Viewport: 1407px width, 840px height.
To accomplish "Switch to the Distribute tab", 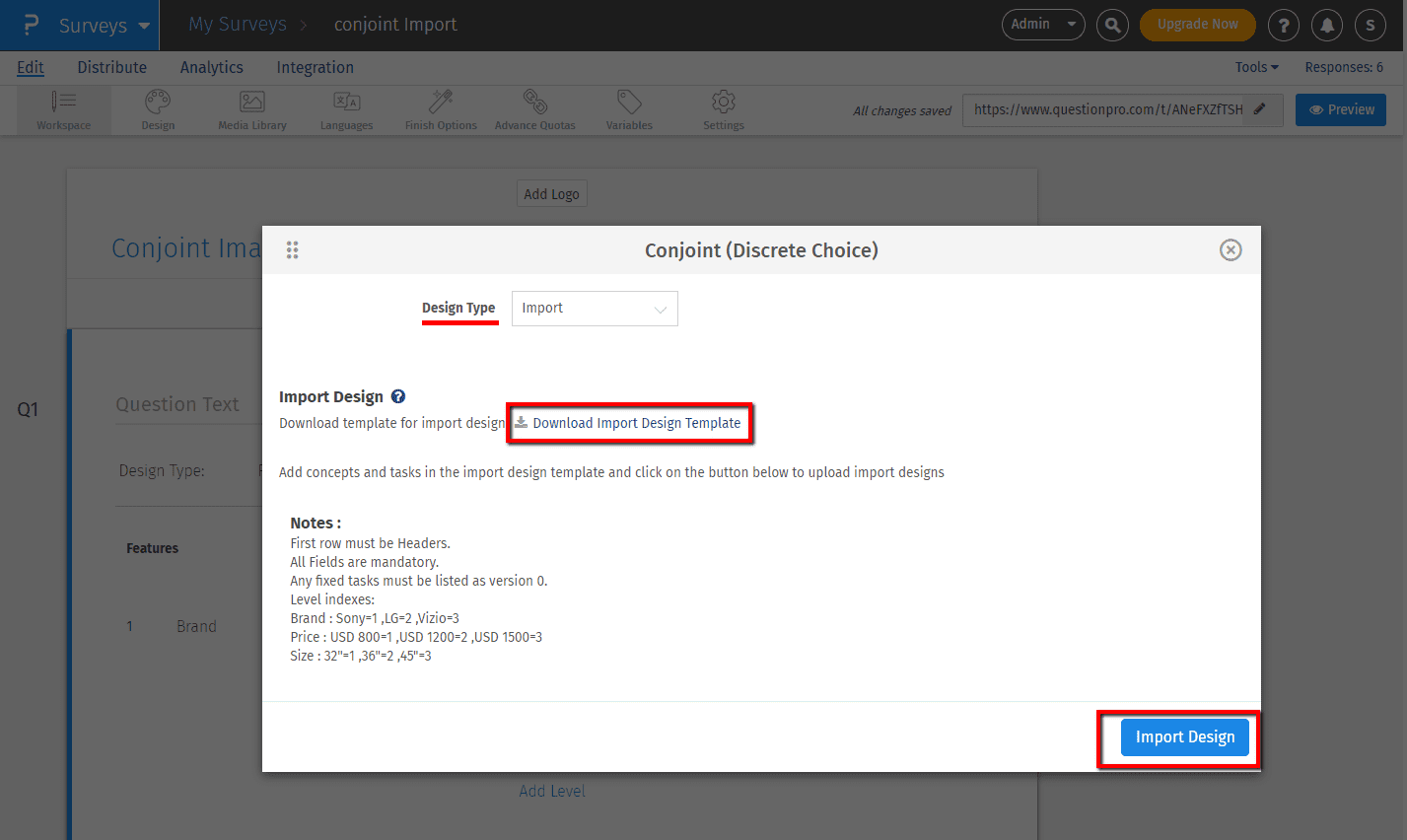I will (x=111, y=67).
